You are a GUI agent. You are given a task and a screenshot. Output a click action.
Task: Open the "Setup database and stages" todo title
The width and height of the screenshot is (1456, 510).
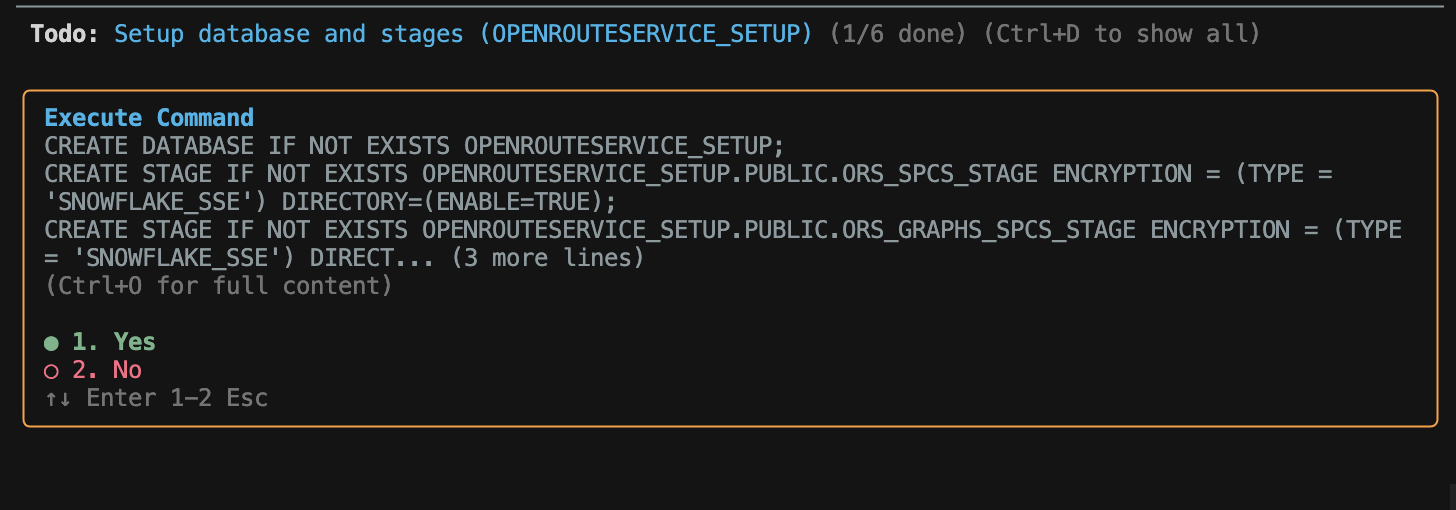289,34
